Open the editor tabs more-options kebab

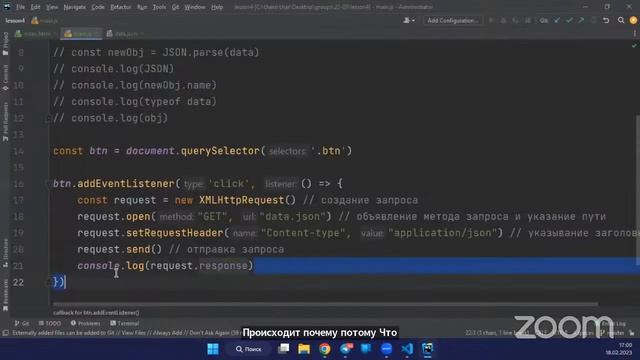click(x=634, y=34)
